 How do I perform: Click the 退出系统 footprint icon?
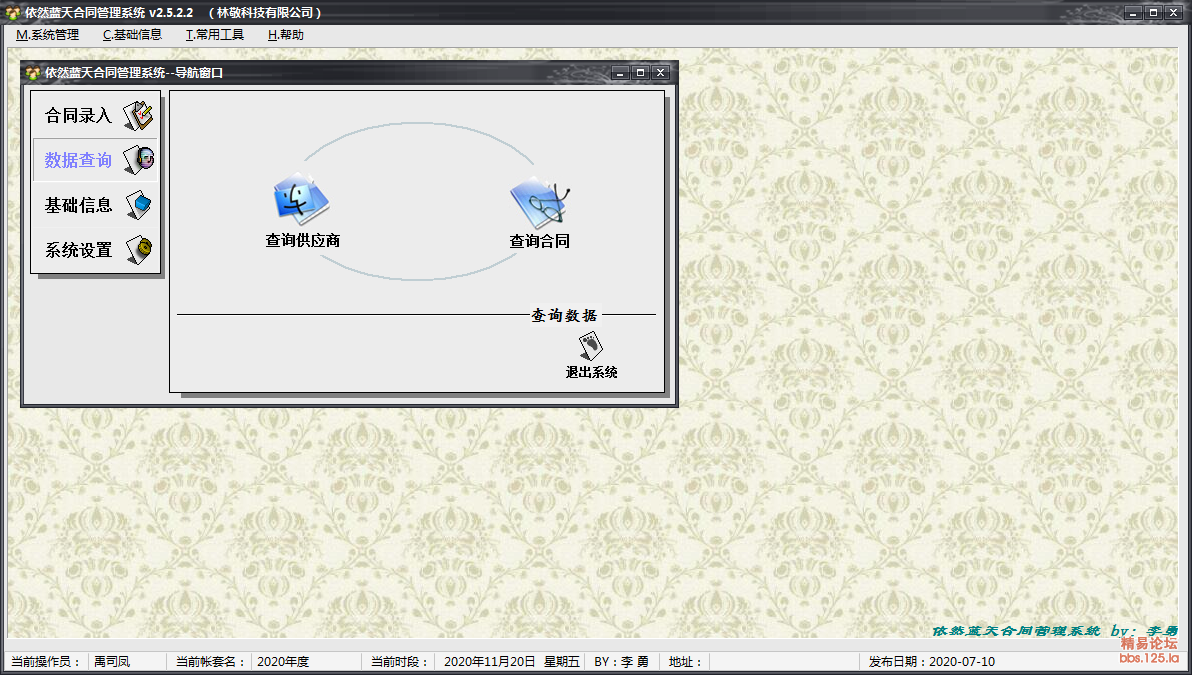click(591, 346)
